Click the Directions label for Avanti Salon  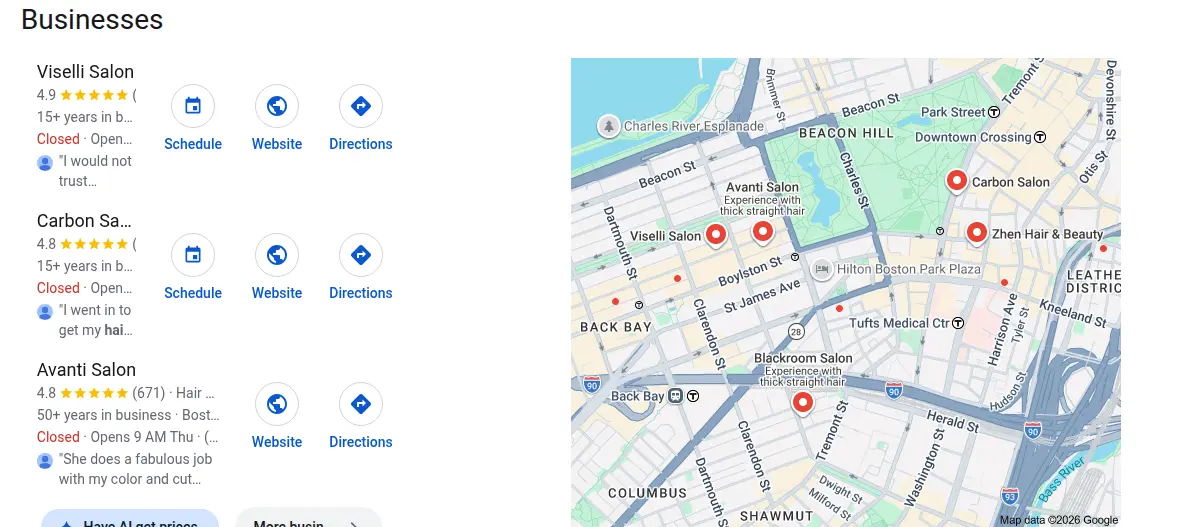click(361, 442)
